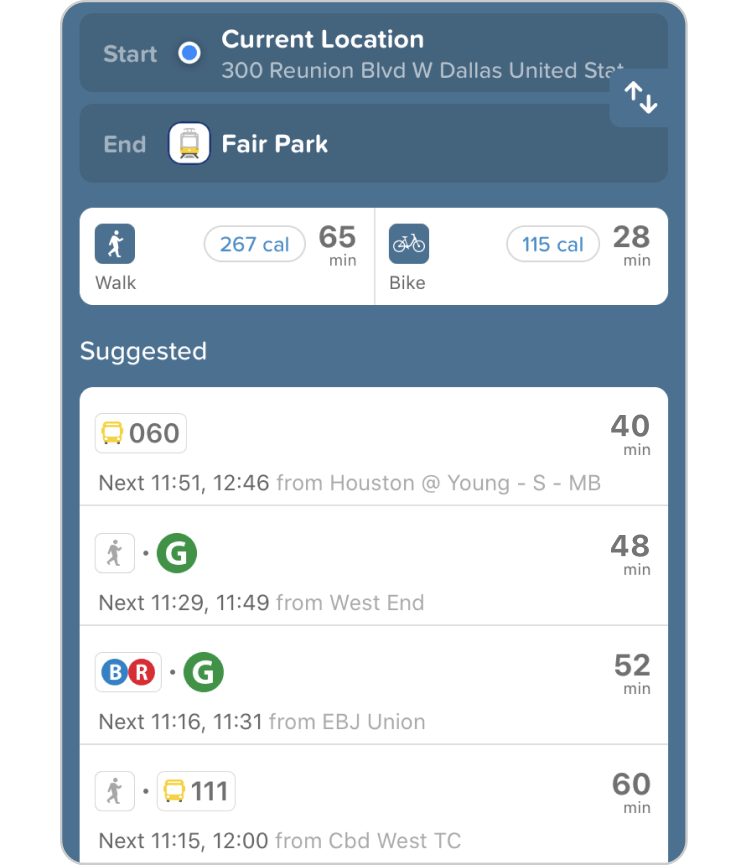Tap the 267 cal badge
The image size is (750, 865).
(x=254, y=244)
